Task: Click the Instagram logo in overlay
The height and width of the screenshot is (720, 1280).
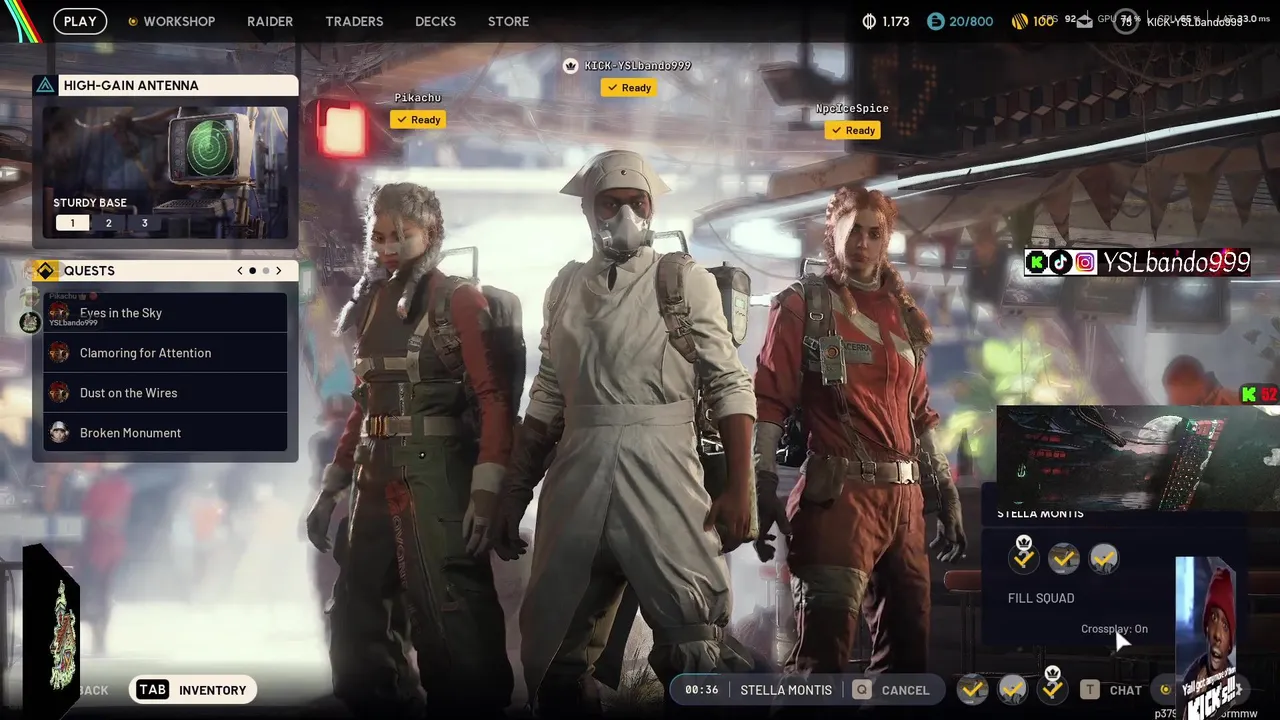Action: point(1084,262)
